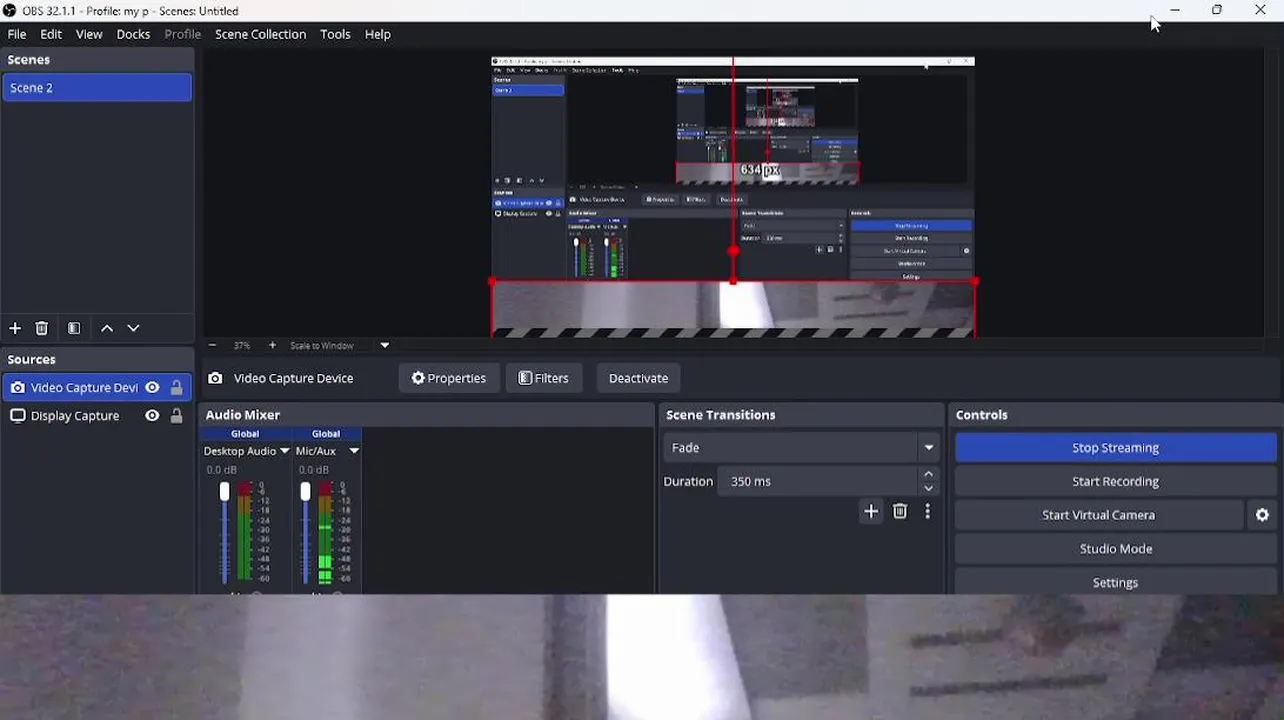This screenshot has height=720, width=1284.
Task: Click the Stop Streaming button
Action: click(1116, 448)
